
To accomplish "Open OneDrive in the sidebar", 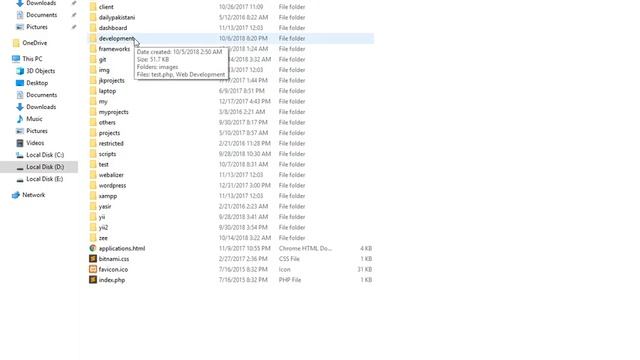I will [x=34, y=43].
